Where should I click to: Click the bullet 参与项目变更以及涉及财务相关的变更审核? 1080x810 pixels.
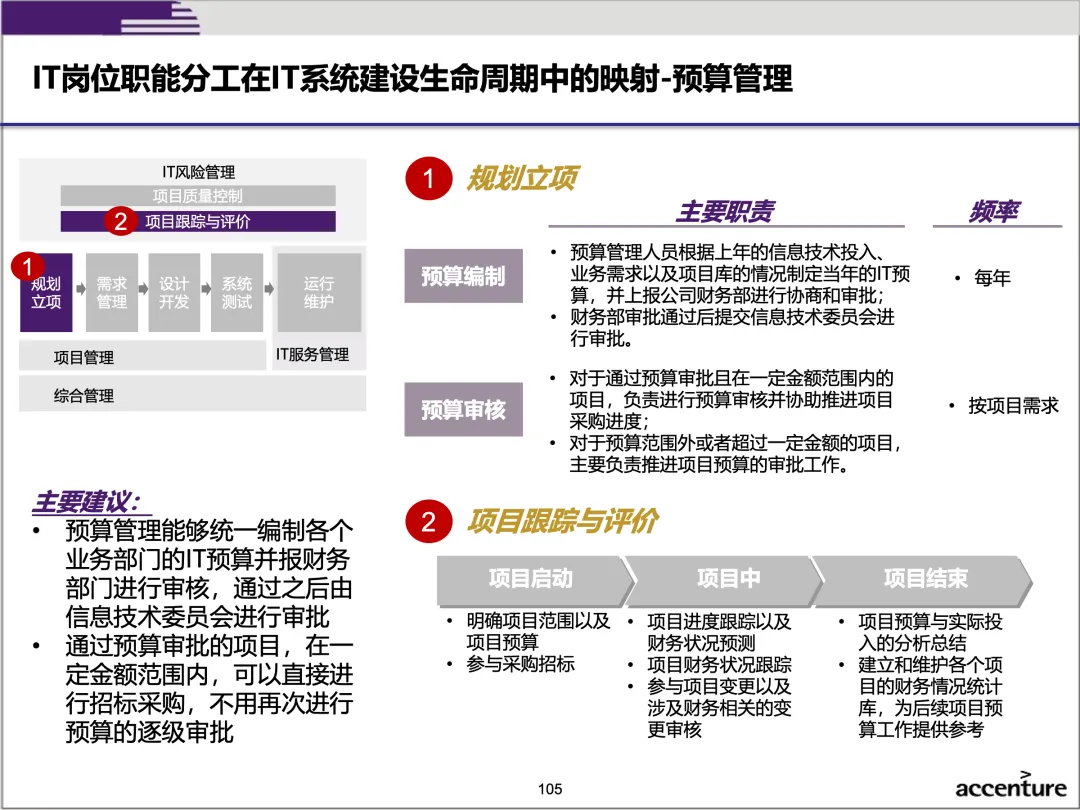coord(719,708)
